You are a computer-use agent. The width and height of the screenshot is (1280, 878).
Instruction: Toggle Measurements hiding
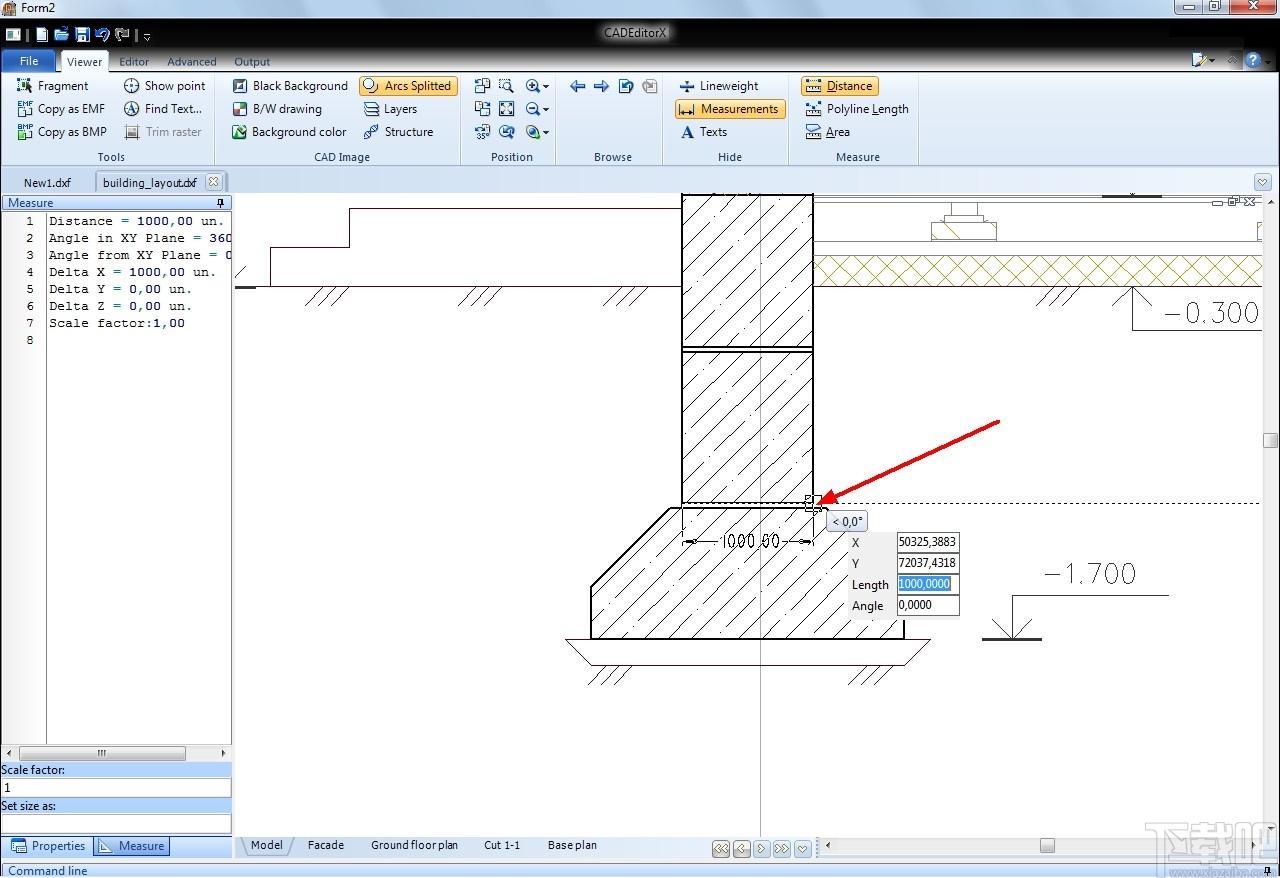(730, 109)
